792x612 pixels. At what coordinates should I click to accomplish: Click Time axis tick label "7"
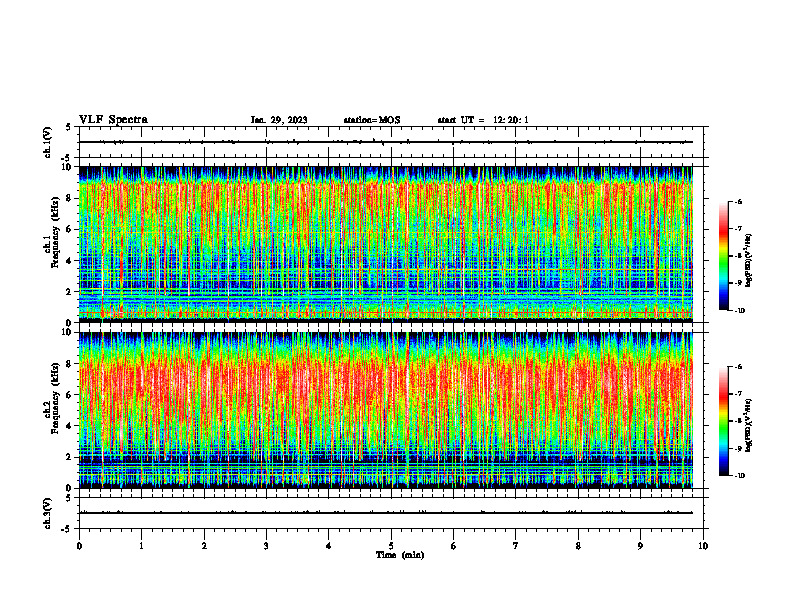516,546
